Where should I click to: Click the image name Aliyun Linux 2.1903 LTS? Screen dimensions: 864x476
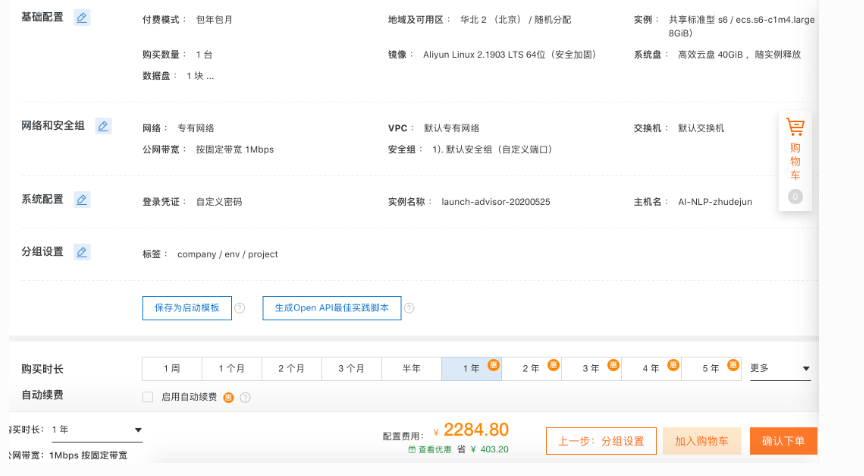[x=510, y=55]
